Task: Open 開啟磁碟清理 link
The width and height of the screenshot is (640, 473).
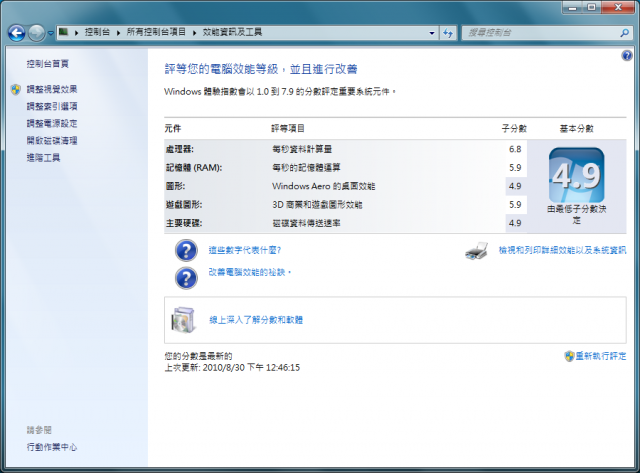Action: (x=52, y=141)
